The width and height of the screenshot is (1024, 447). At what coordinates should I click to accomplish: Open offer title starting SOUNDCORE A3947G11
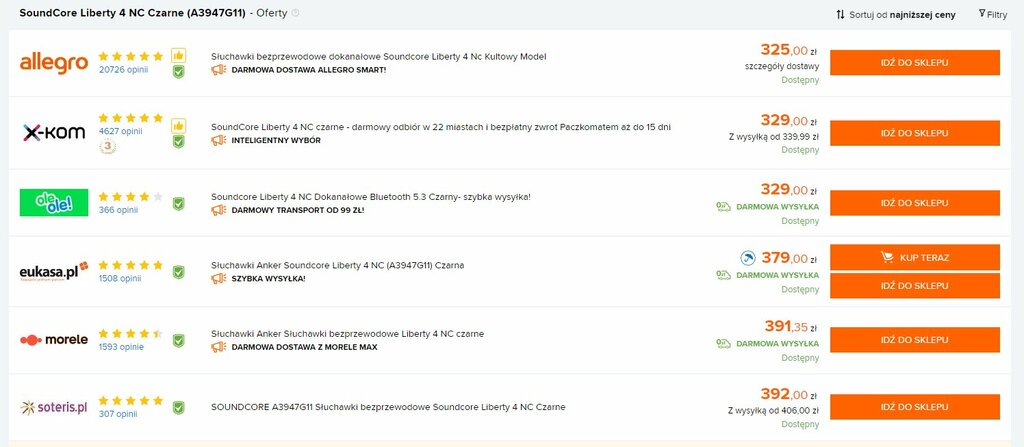388,407
